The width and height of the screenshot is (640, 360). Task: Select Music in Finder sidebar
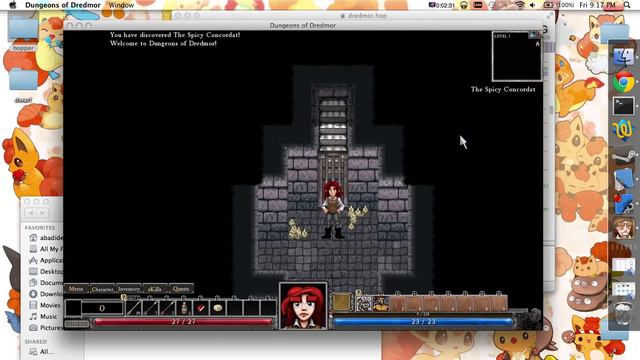(x=43, y=316)
